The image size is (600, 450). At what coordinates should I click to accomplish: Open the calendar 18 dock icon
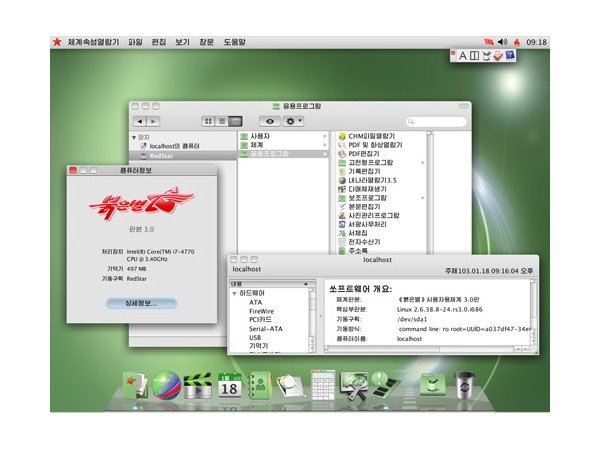pyautogui.click(x=229, y=386)
